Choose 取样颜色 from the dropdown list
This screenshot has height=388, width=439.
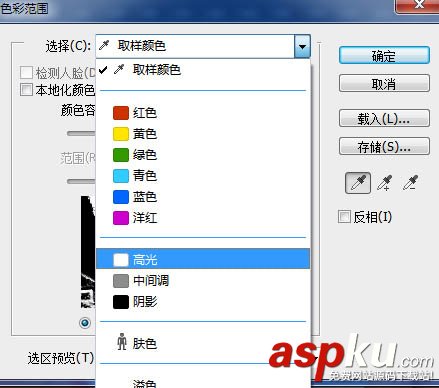pos(203,69)
